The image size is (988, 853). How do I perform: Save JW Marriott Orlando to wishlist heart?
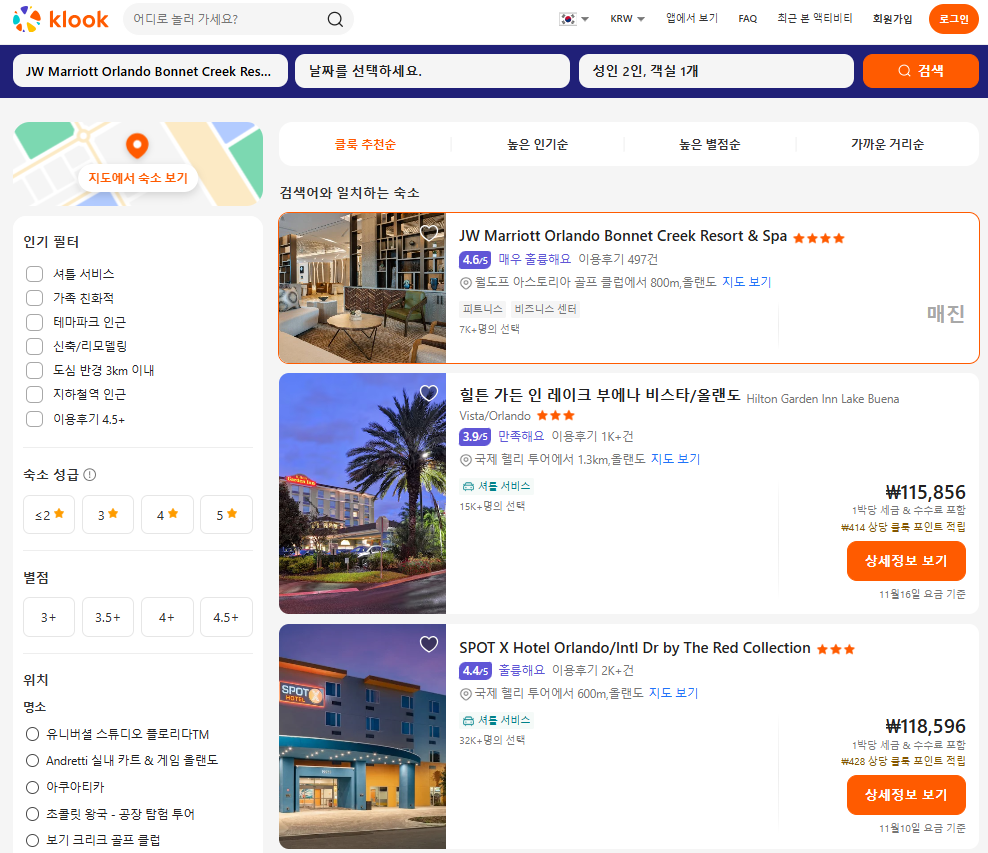point(428,232)
